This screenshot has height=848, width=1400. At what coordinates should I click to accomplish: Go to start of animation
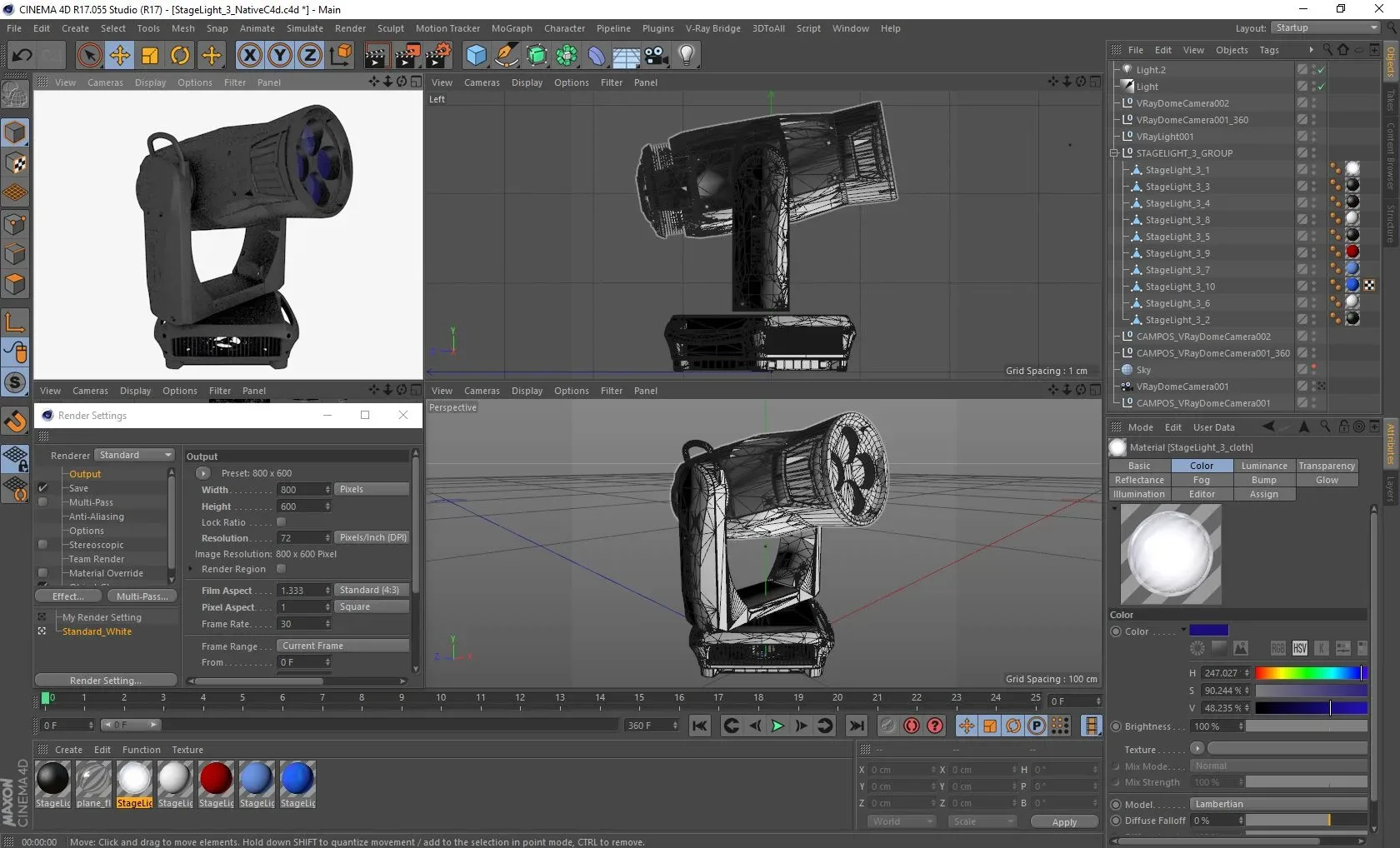coord(700,726)
